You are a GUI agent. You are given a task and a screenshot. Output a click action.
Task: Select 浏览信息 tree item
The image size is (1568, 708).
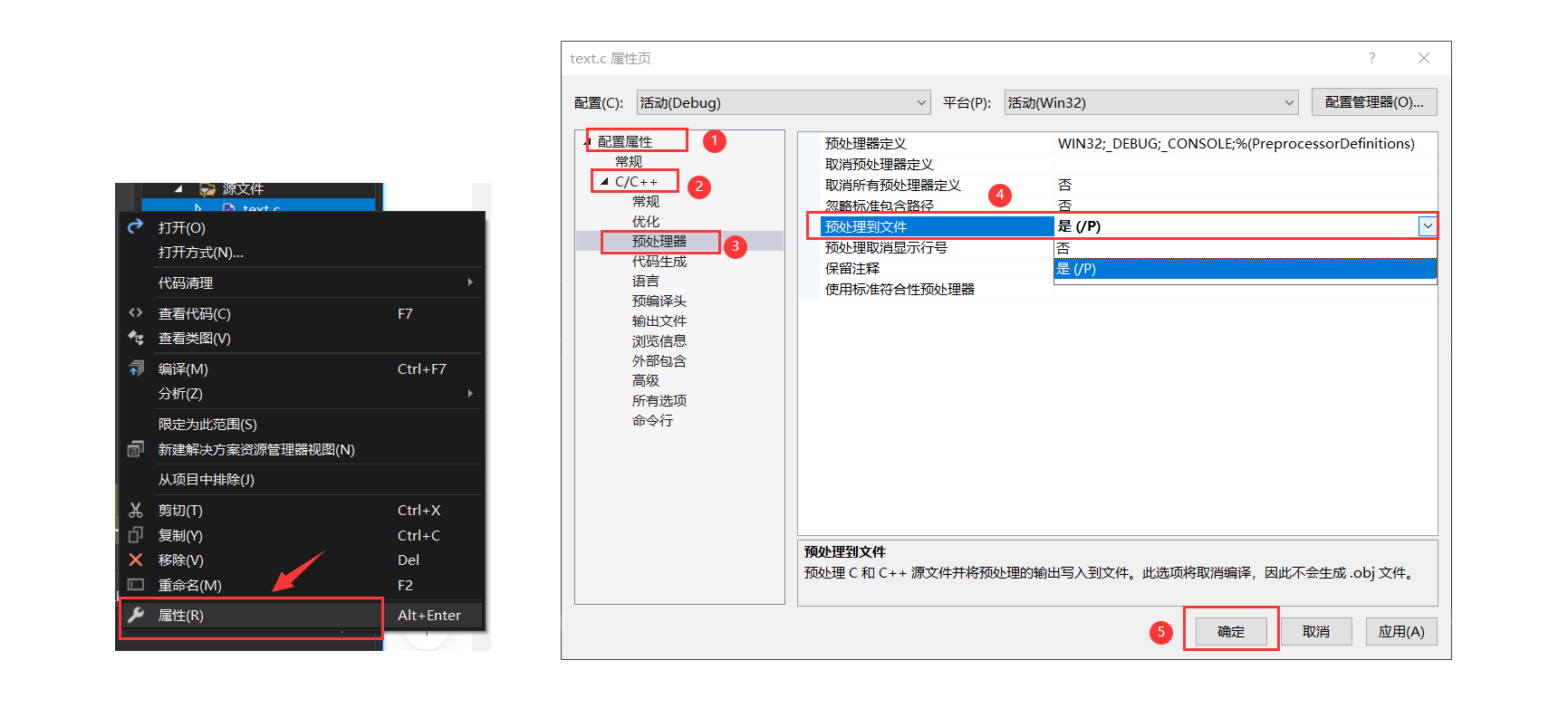659,341
